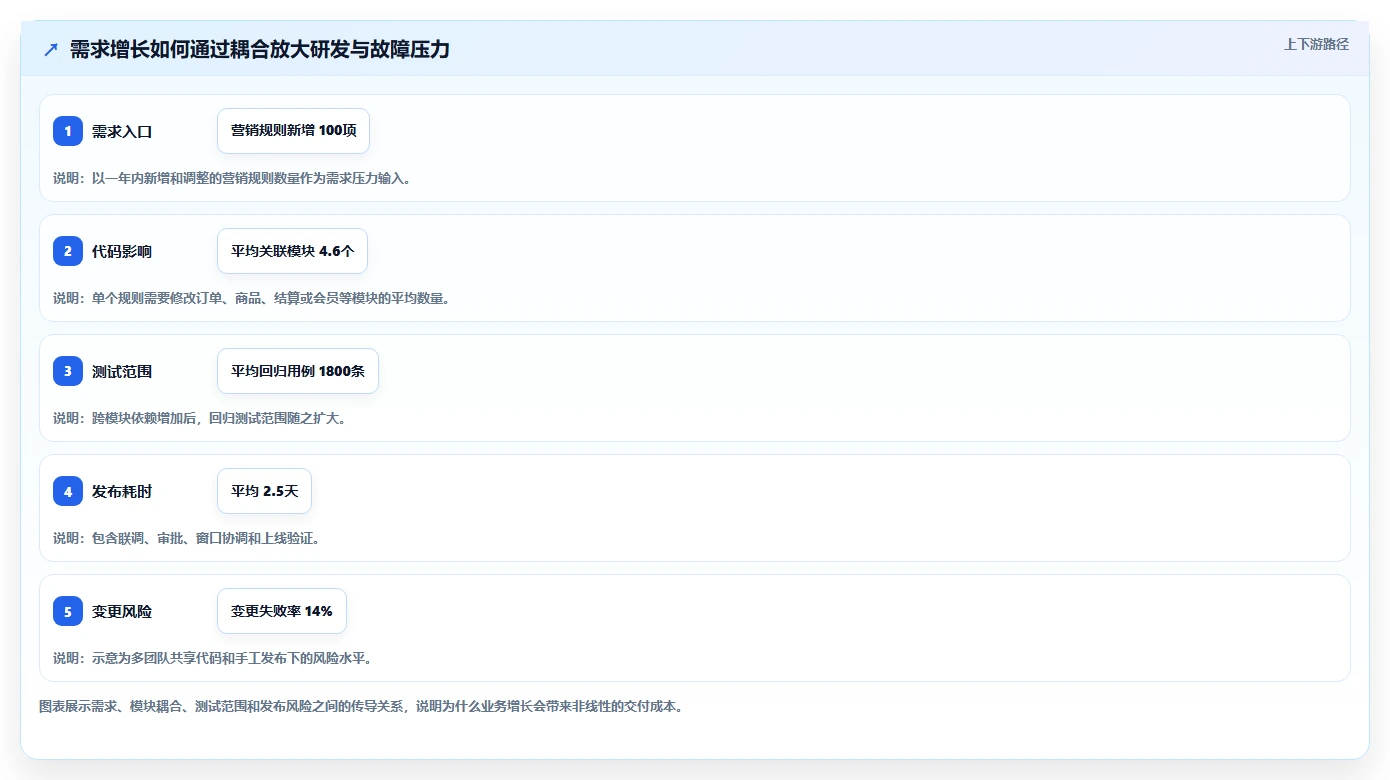1390x780 pixels.
Task: Click the 变更失败率 14% chip
Action: point(282,611)
